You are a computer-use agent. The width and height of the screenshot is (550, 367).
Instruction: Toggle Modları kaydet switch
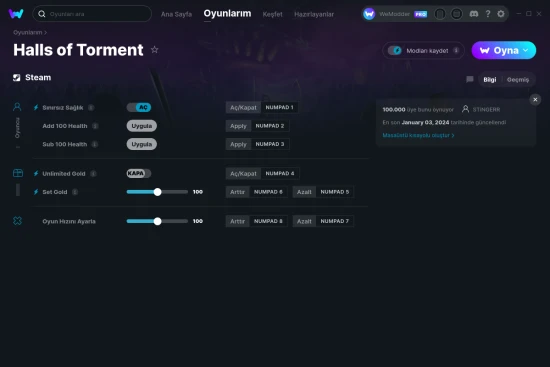395,51
